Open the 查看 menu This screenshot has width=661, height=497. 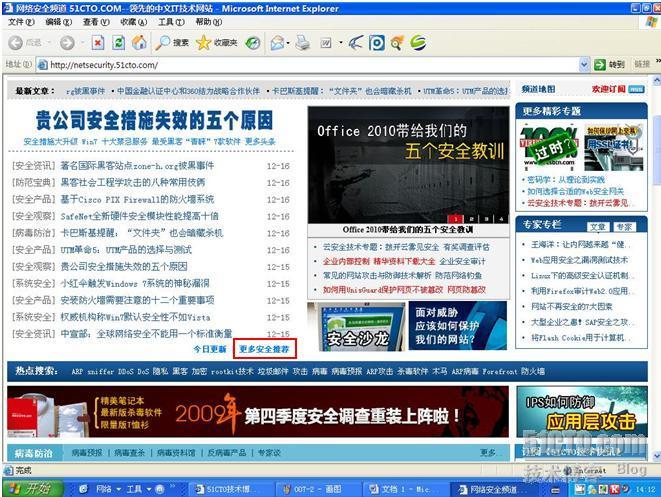96,22
